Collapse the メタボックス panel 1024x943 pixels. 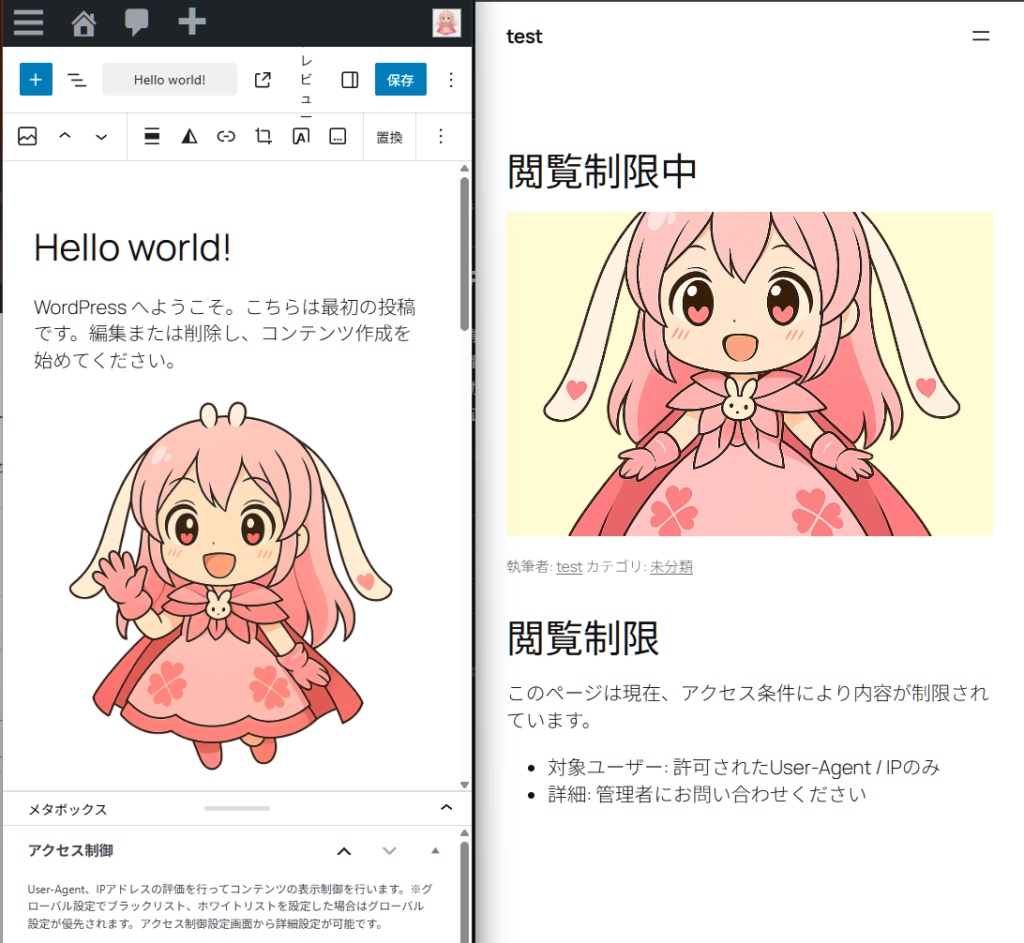click(446, 808)
